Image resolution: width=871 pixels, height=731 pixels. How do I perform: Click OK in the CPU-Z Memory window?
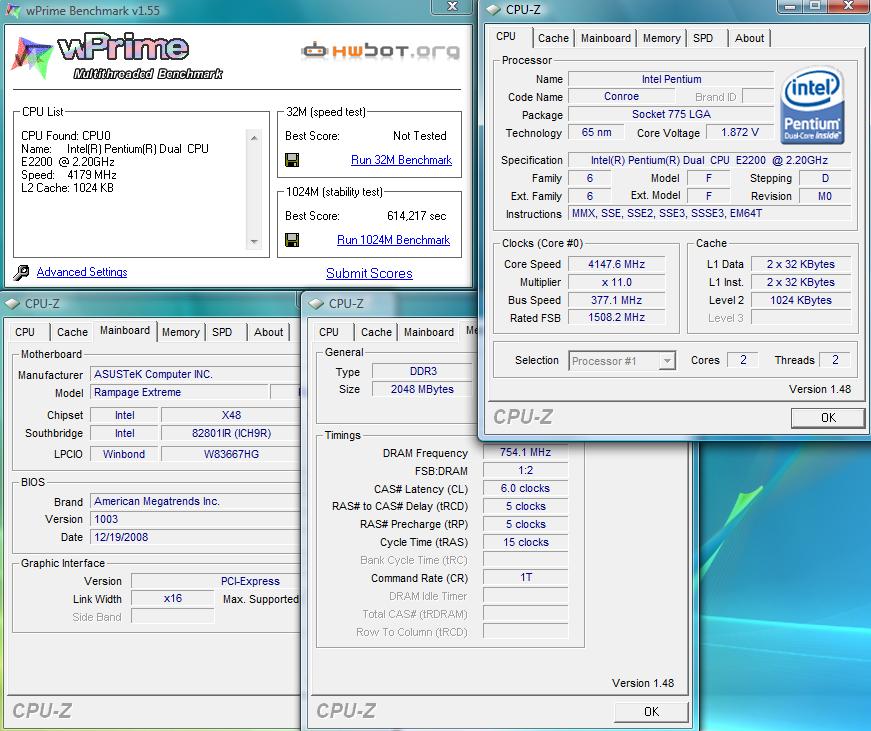[x=651, y=712]
